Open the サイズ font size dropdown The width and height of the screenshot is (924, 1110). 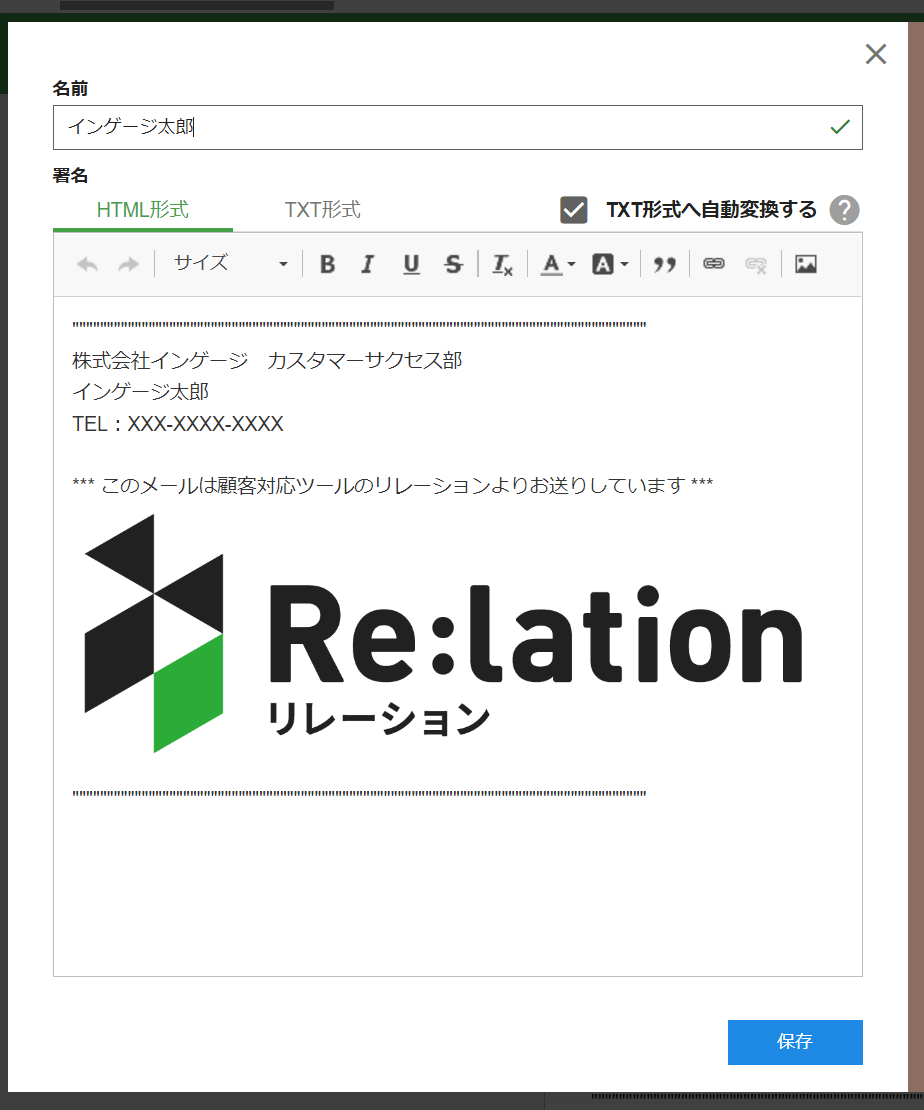point(230,264)
